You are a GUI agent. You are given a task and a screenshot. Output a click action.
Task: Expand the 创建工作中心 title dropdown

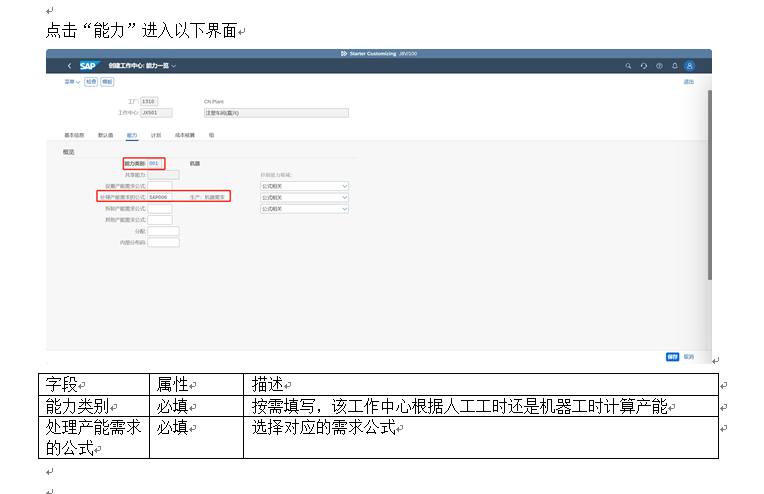173,66
